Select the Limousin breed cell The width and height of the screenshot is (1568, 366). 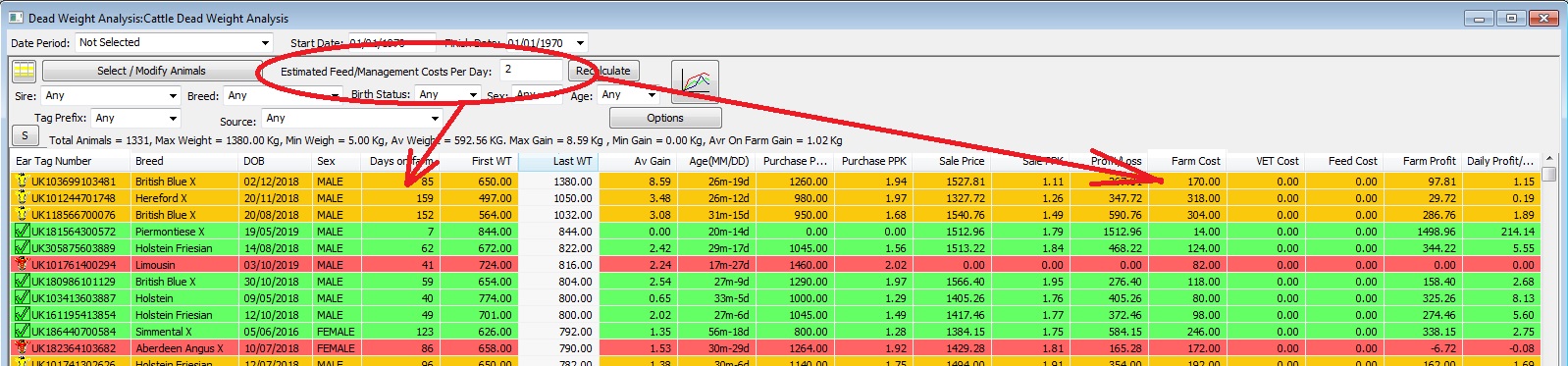pyautogui.click(x=183, y=265)
